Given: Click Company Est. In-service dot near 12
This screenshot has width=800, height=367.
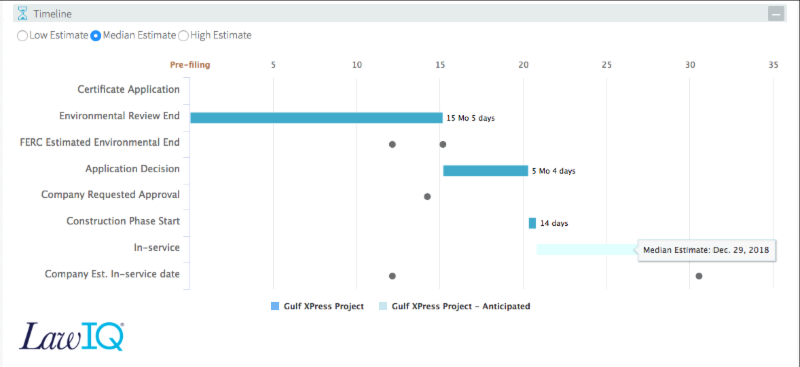Looking at the screenshot, I should [x=392, y=276].
